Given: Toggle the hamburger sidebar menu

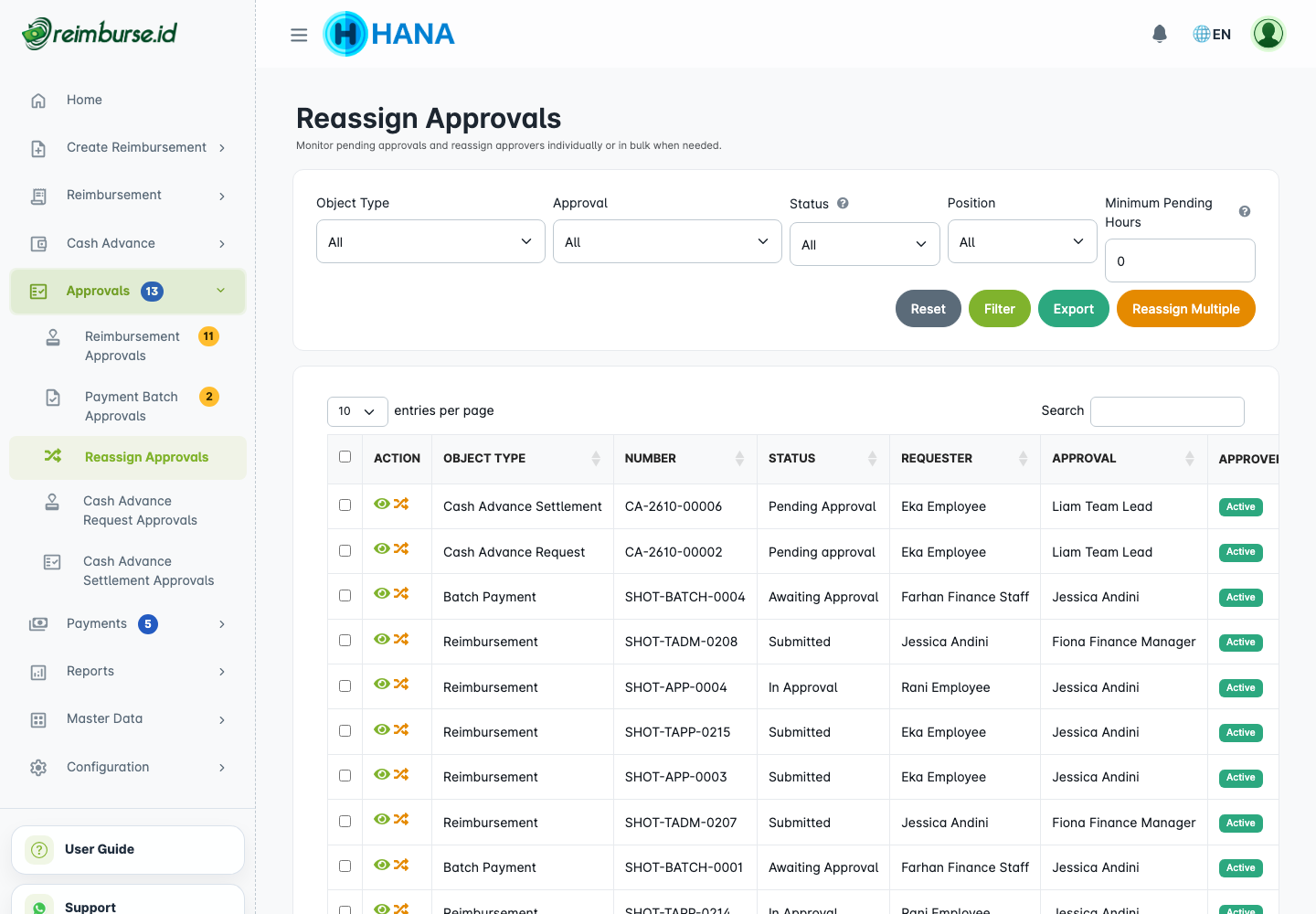Looking at the screenshot, I should tap(299, 35).
